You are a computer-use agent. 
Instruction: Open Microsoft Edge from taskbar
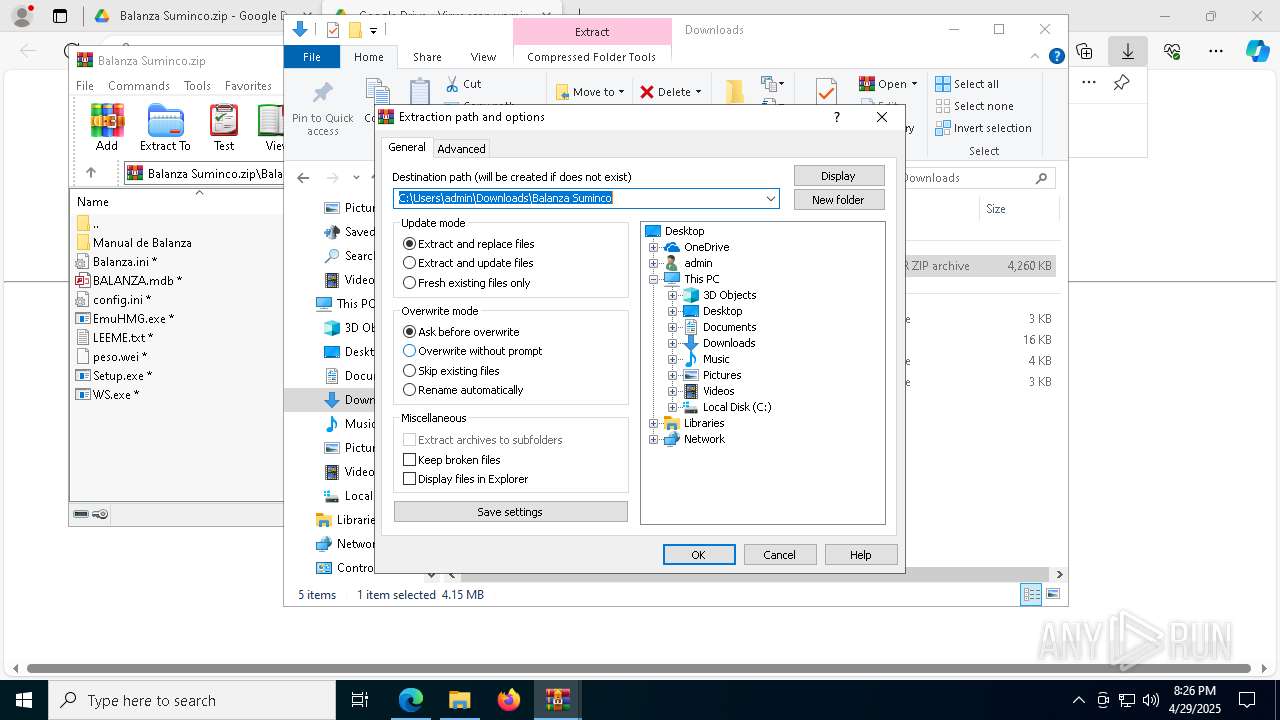[x=411, y=700]
